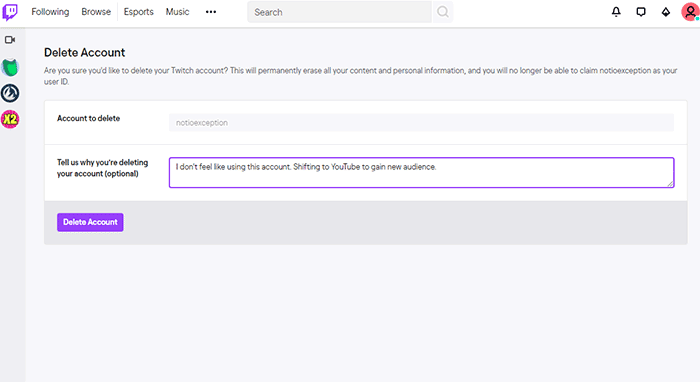This screenshot has height=382, width=700.
Task: Click the magnifier search button
Action: tap(442, 12)
